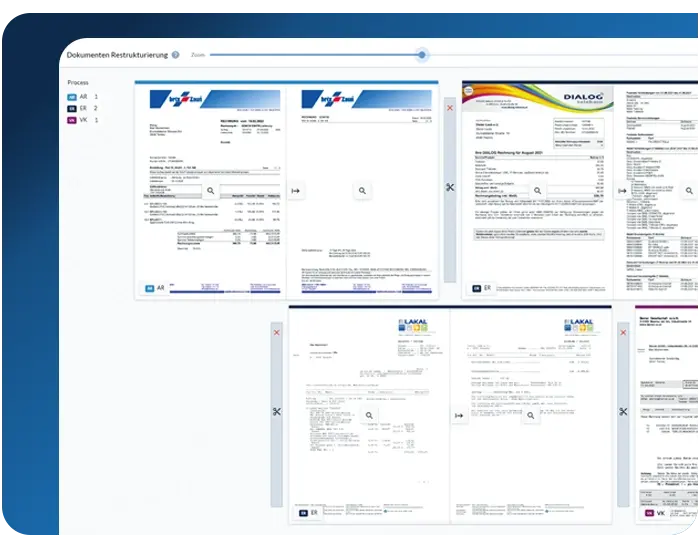Open first brix Zaun page thumbnail

point(210,191)
